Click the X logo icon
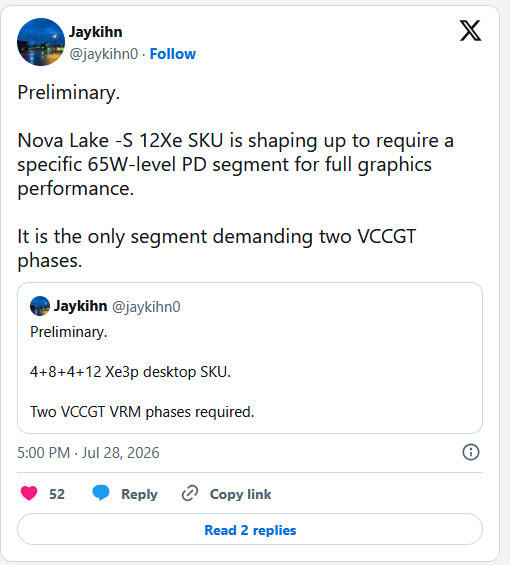This screenshot has width=510, height=565. [470, 31]
